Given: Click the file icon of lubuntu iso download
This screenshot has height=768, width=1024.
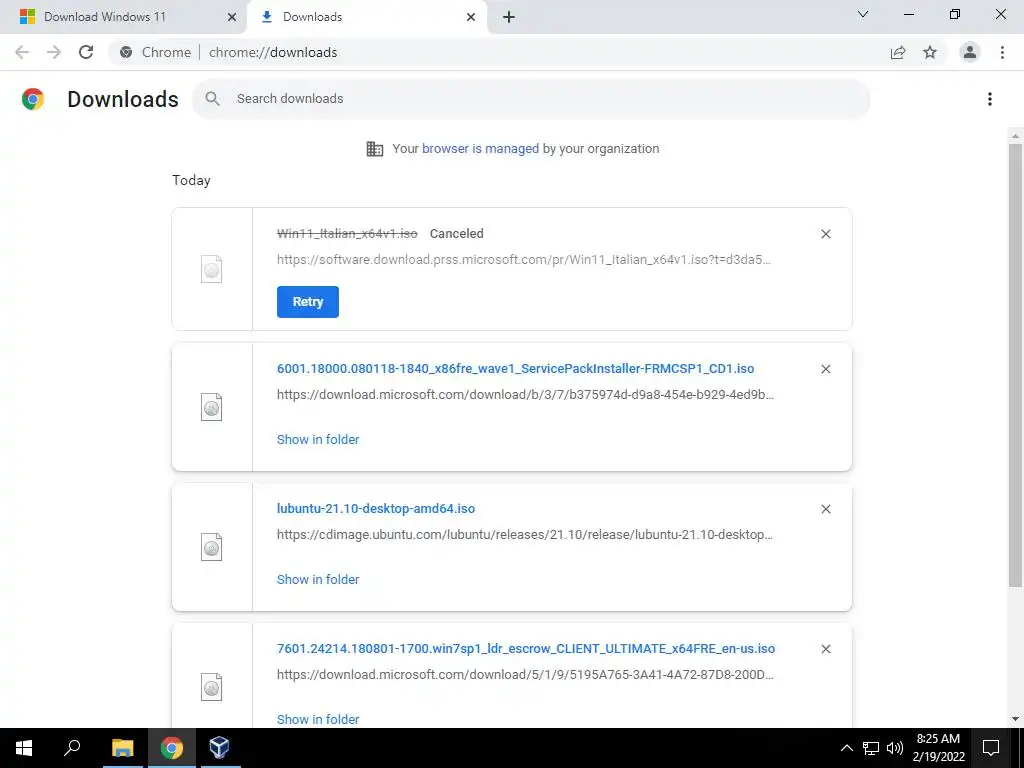Looking at the screenshot, I should click(212, 547).
